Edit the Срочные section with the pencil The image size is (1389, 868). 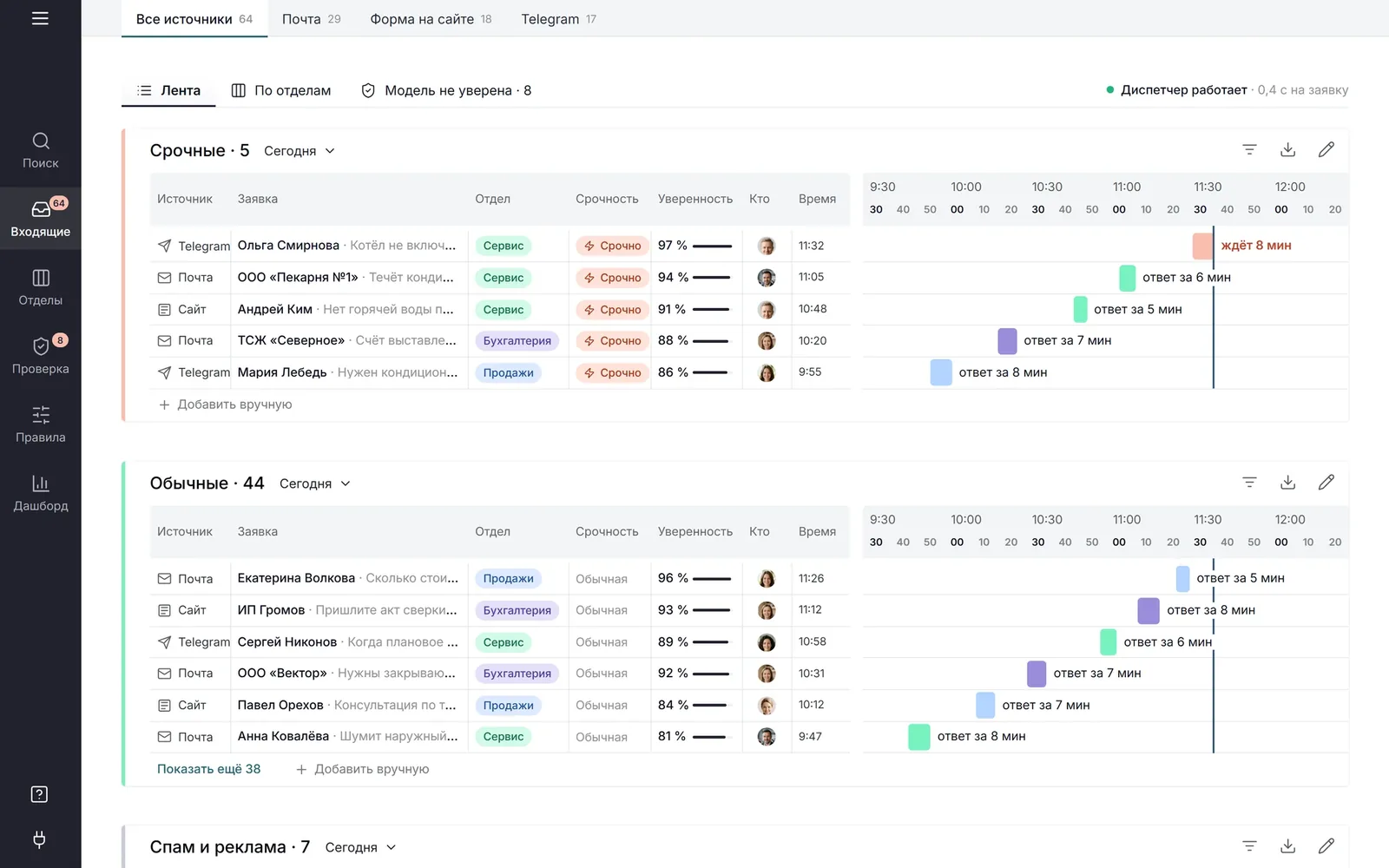pos(1326,150)
